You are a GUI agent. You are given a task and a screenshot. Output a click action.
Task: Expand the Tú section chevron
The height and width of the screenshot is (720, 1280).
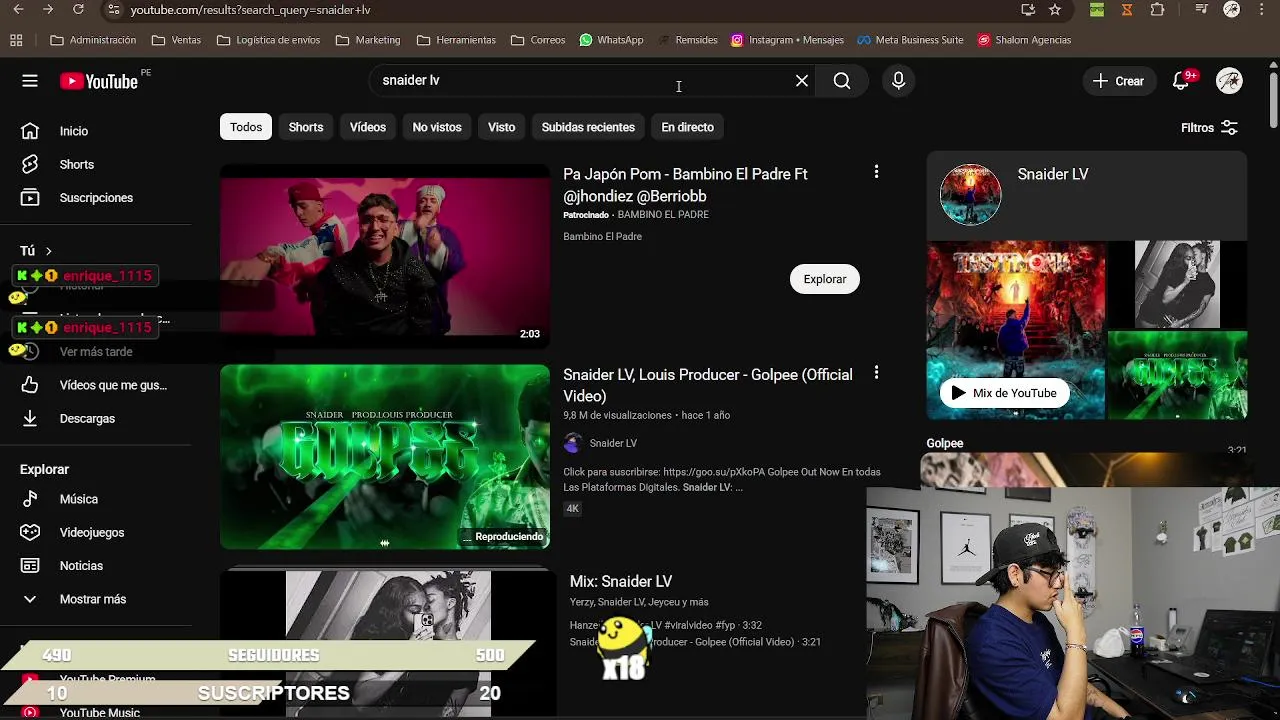point(48,251)
